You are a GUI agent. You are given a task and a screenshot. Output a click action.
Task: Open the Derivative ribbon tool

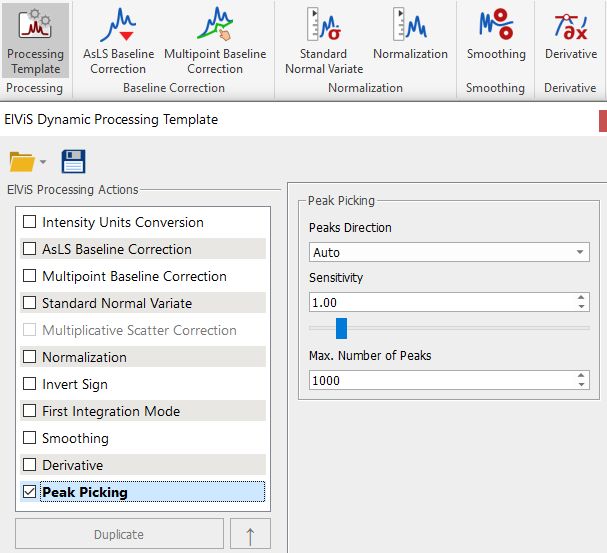(571, 35)
